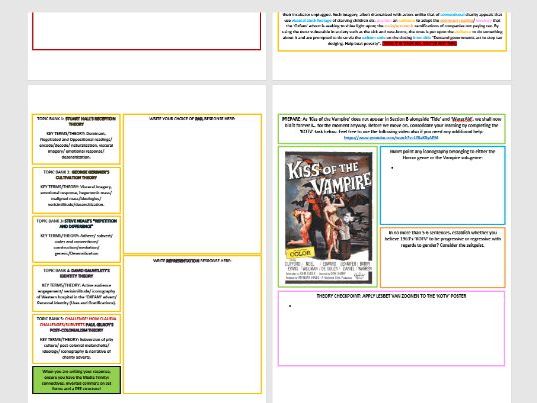Click the 'THEORY CHECKPOINT' heading text

point(391,296)
